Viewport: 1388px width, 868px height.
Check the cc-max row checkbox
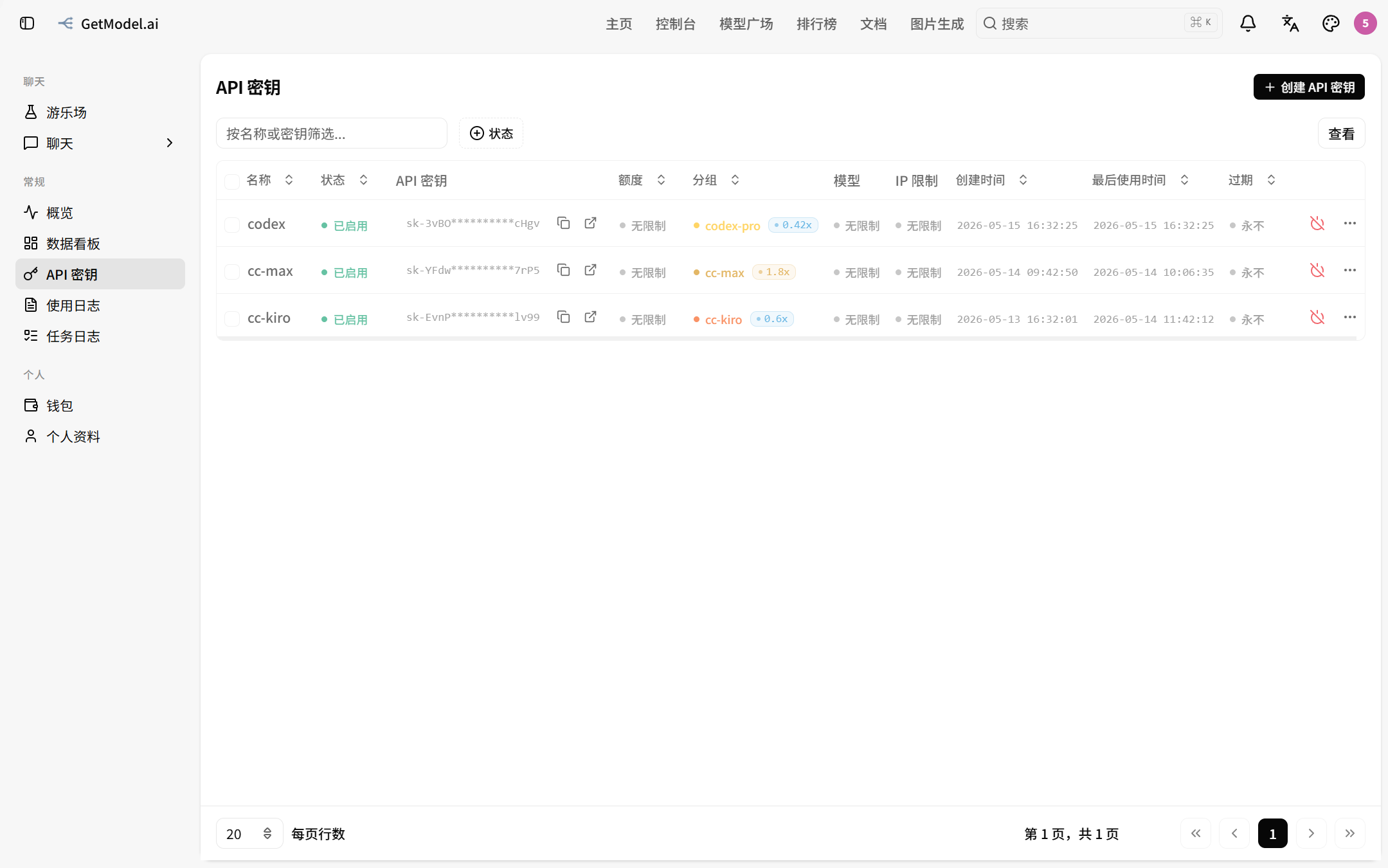[x=232, y=271]
